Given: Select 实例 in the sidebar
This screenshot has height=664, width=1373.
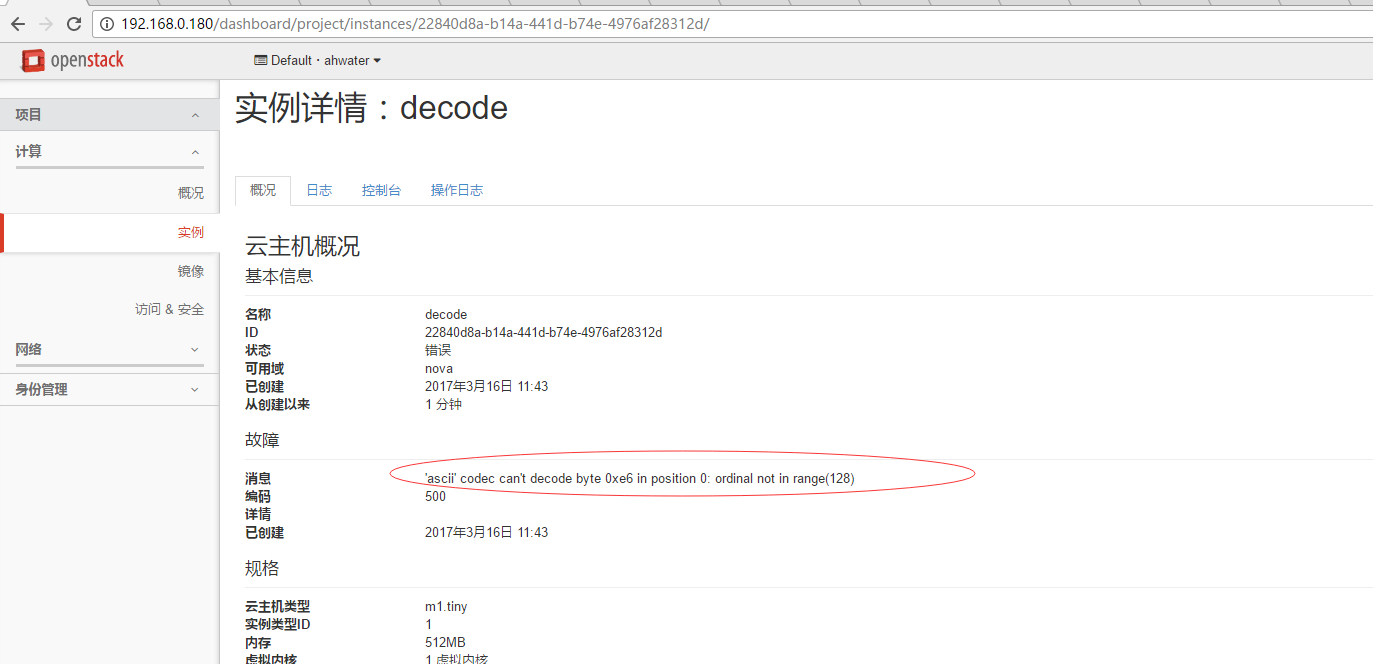Looking at the screenshot, I should (191, 231).
